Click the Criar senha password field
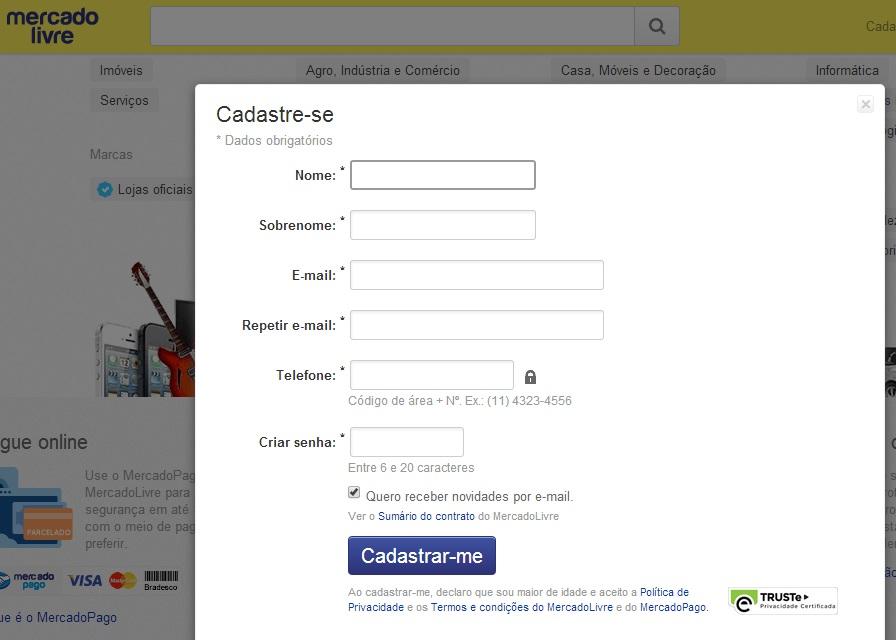The width and height of the screenshot is (896, 640). 406,442
